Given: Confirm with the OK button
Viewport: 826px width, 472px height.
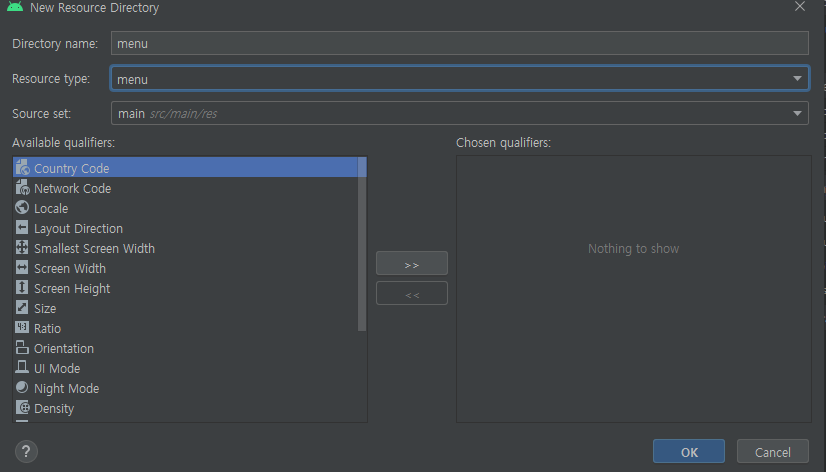Looking at the screenshot, I should click(689, 451).
